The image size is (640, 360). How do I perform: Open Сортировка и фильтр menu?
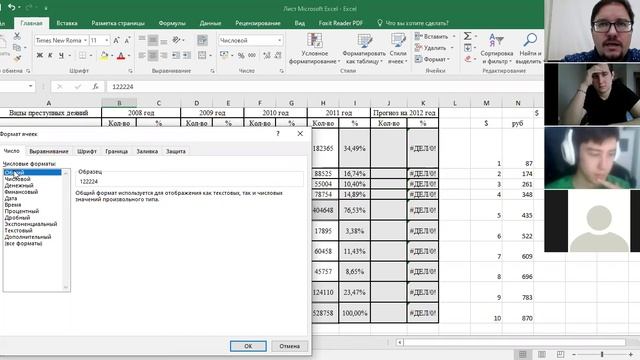click(497, 49)
